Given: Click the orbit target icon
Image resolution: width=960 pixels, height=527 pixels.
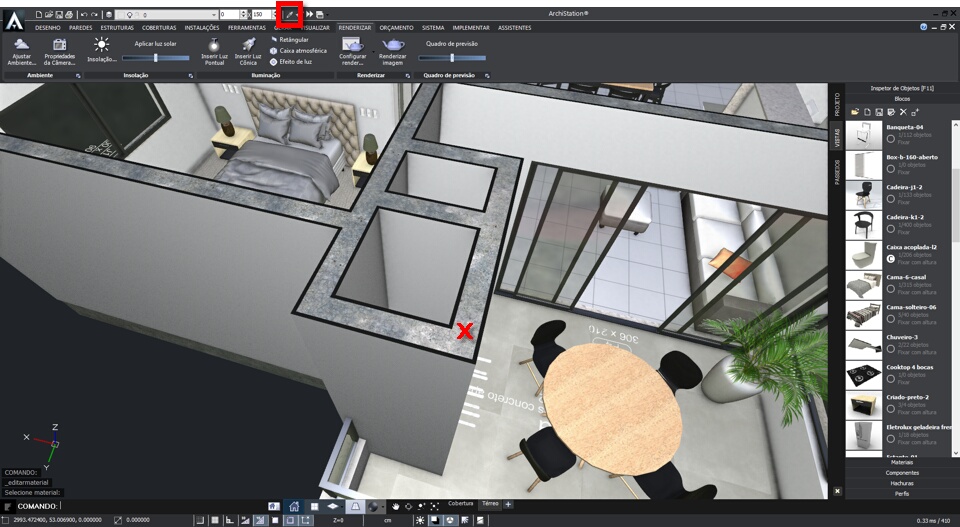Looking at the screenshot, I should click(x=408, y=506).
